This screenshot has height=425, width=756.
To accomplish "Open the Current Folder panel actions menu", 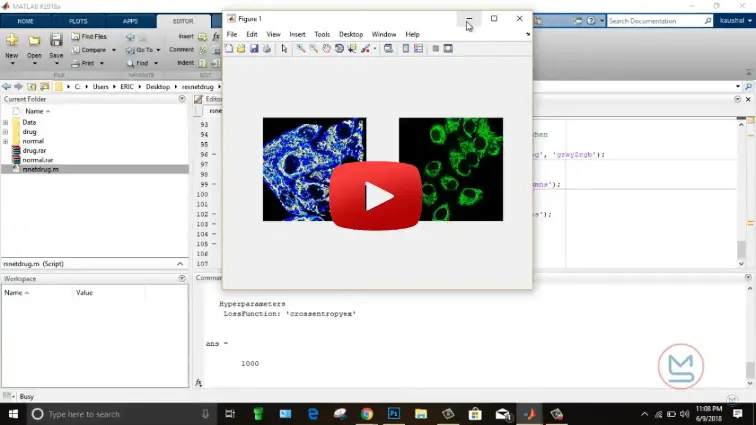I will [x=182, y=99].
